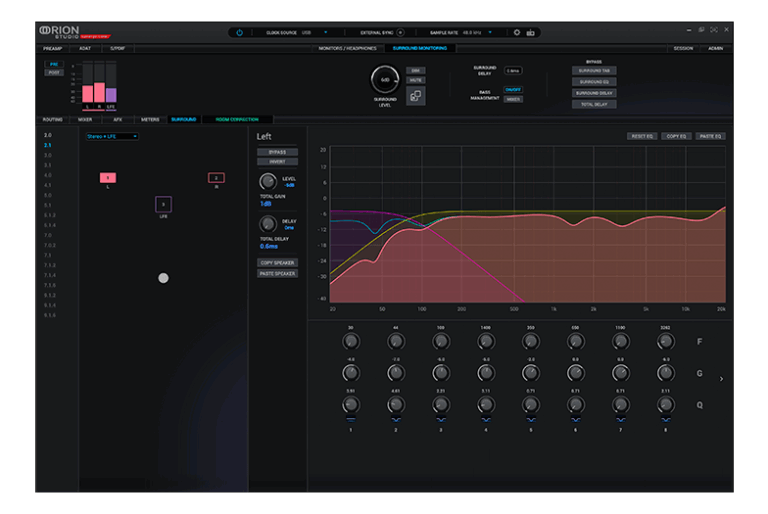This screenshot has width=768, height=514.
Task: Open the ADAT tab
Action: [x=85, y=49]
